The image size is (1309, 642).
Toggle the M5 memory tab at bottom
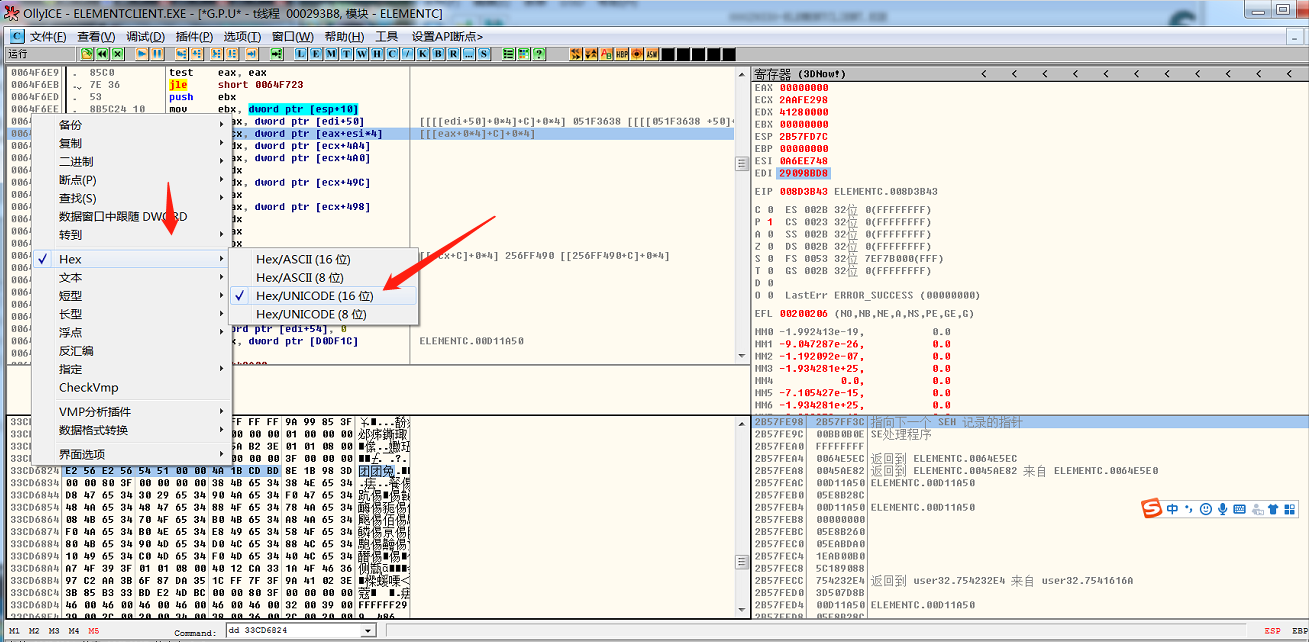pyautogui.click(x=94, y=631)
